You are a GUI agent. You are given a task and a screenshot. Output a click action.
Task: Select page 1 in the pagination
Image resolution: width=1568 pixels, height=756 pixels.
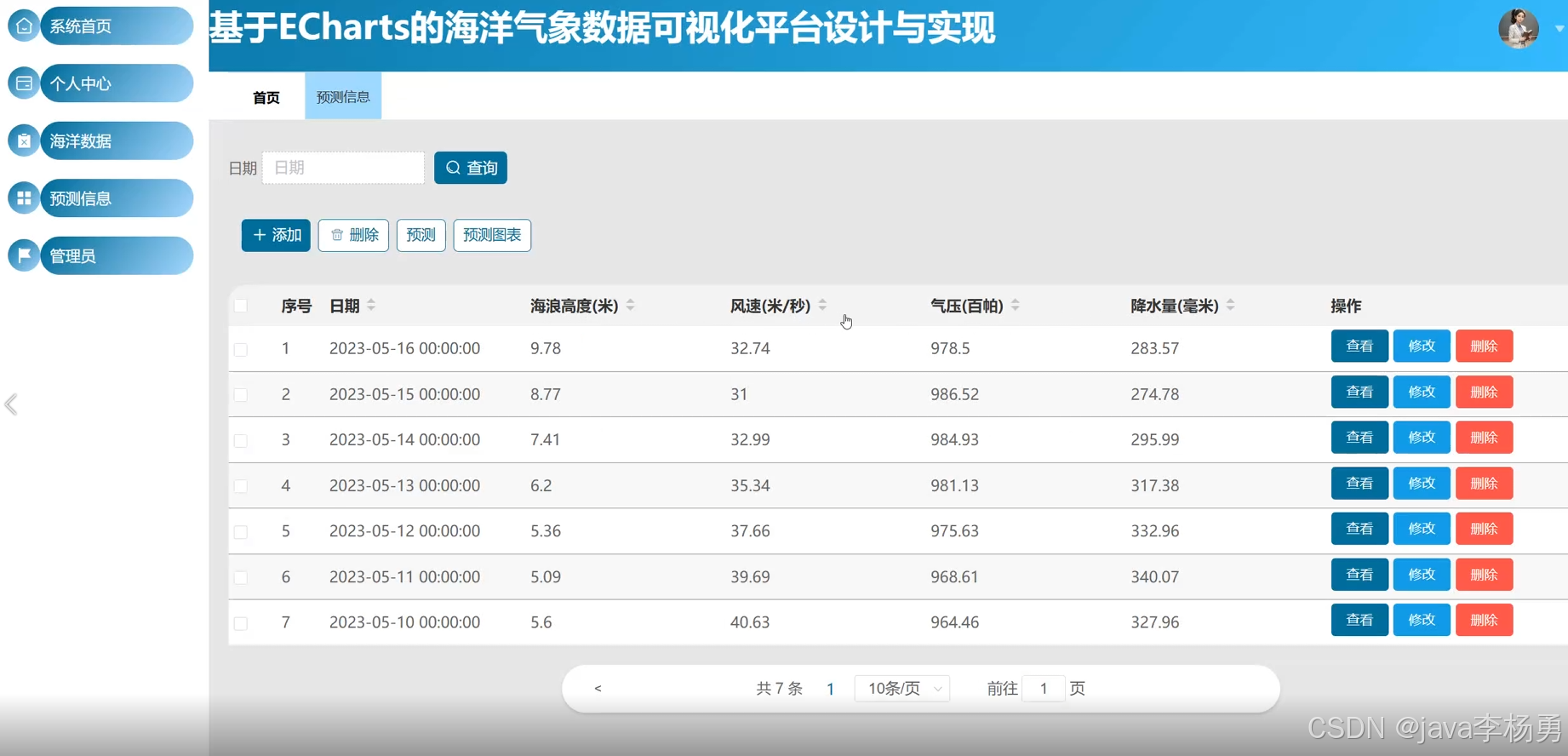tap(830, 689)
